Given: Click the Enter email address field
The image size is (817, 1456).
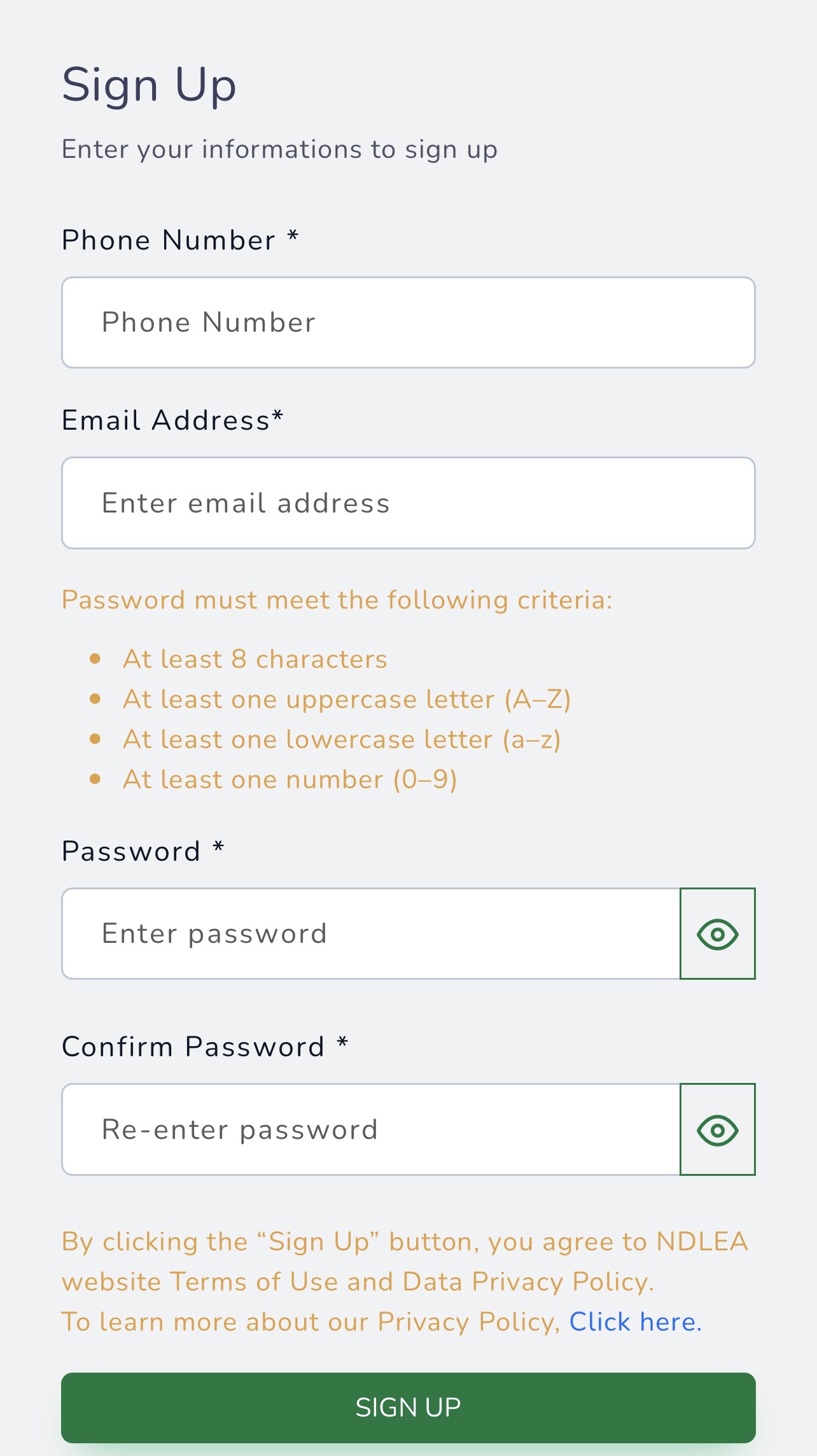Looking at the screenshot, I should tap(408, 503).
